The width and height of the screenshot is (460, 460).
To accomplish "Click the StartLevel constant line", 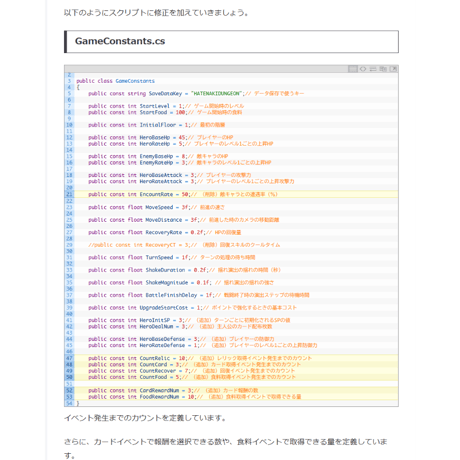I will (166, 106).
